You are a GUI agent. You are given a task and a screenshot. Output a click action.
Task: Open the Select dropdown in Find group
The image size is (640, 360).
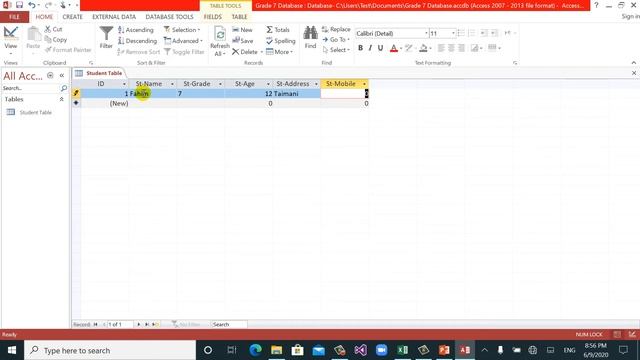click(336, 50)
